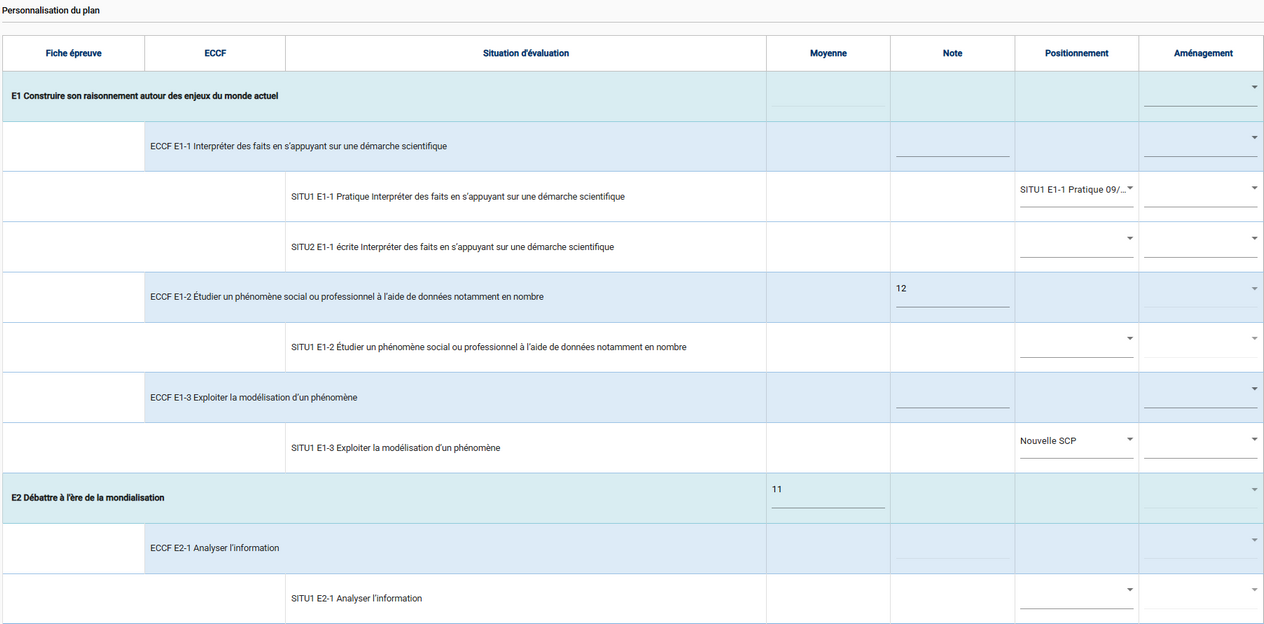Screen dimensions: 1264x624
Task: Open Positionnement dropdown for SITU1 E2-1 row
Action: 1076,592
